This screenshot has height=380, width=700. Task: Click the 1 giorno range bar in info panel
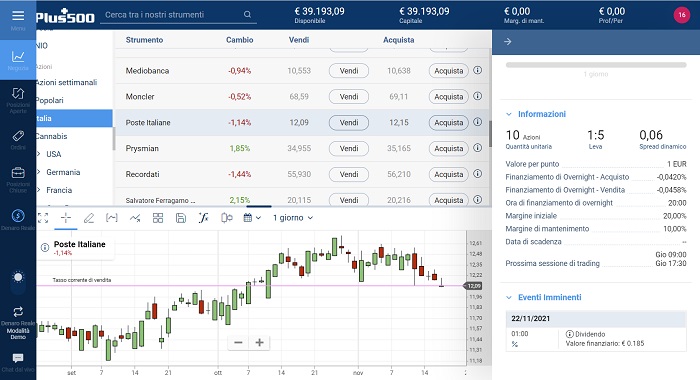[596, 65]
